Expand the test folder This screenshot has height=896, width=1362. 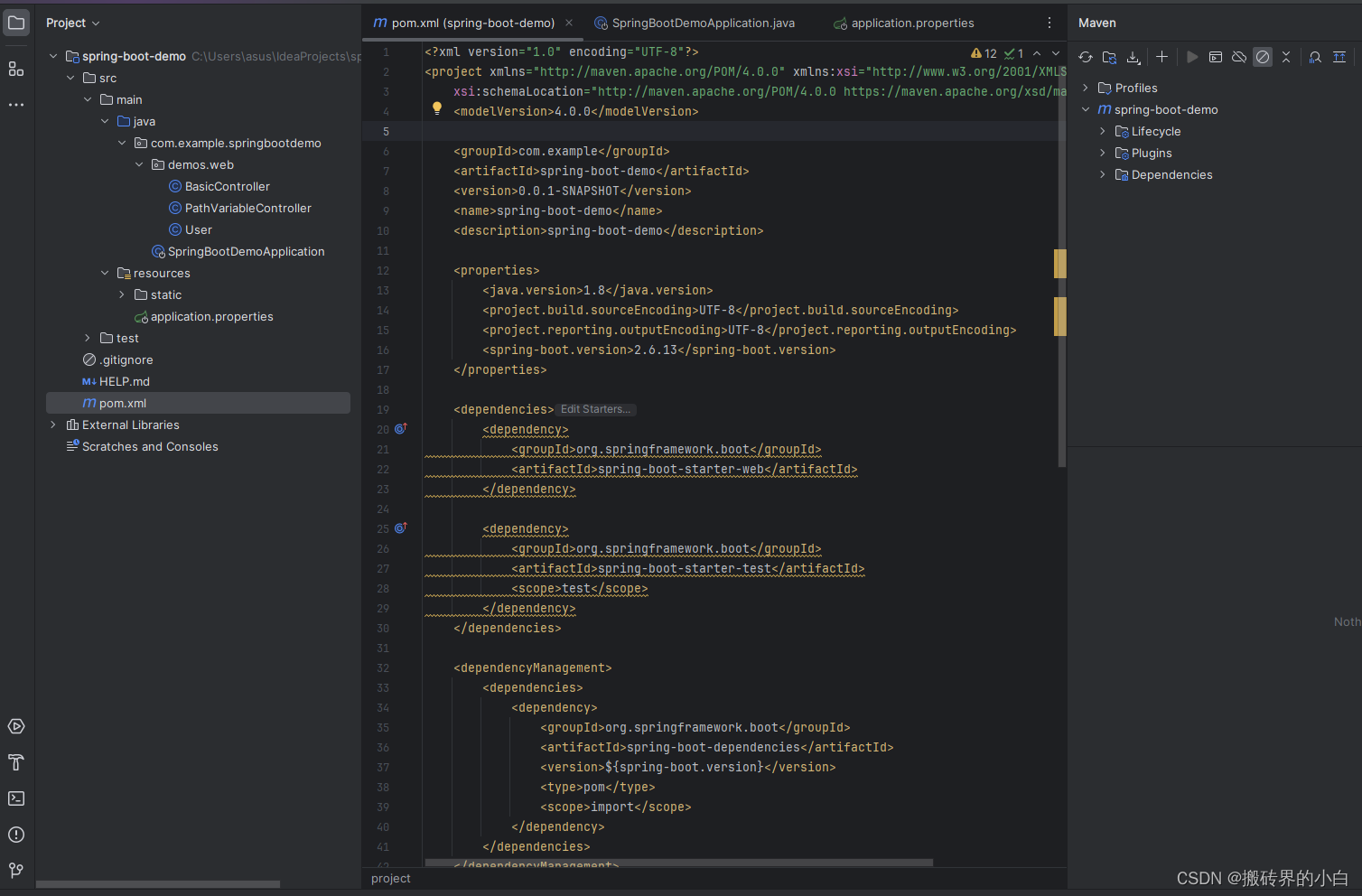[x=88, y=338]
